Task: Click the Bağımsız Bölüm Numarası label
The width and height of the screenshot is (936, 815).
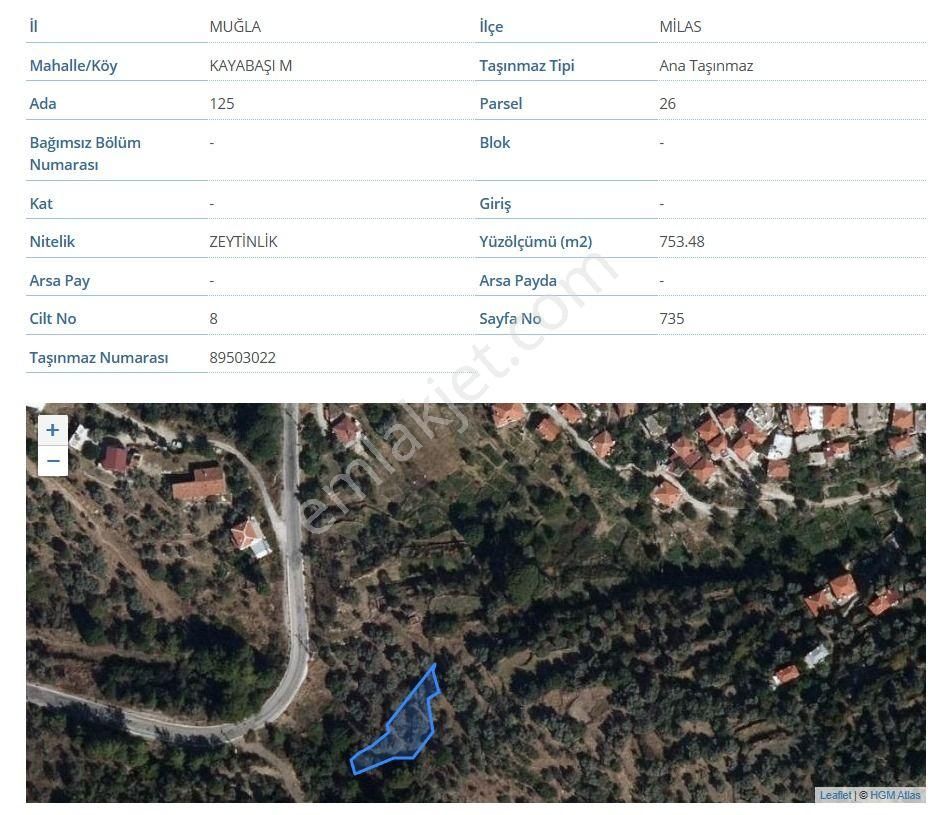Action: [x=85, y=153]
